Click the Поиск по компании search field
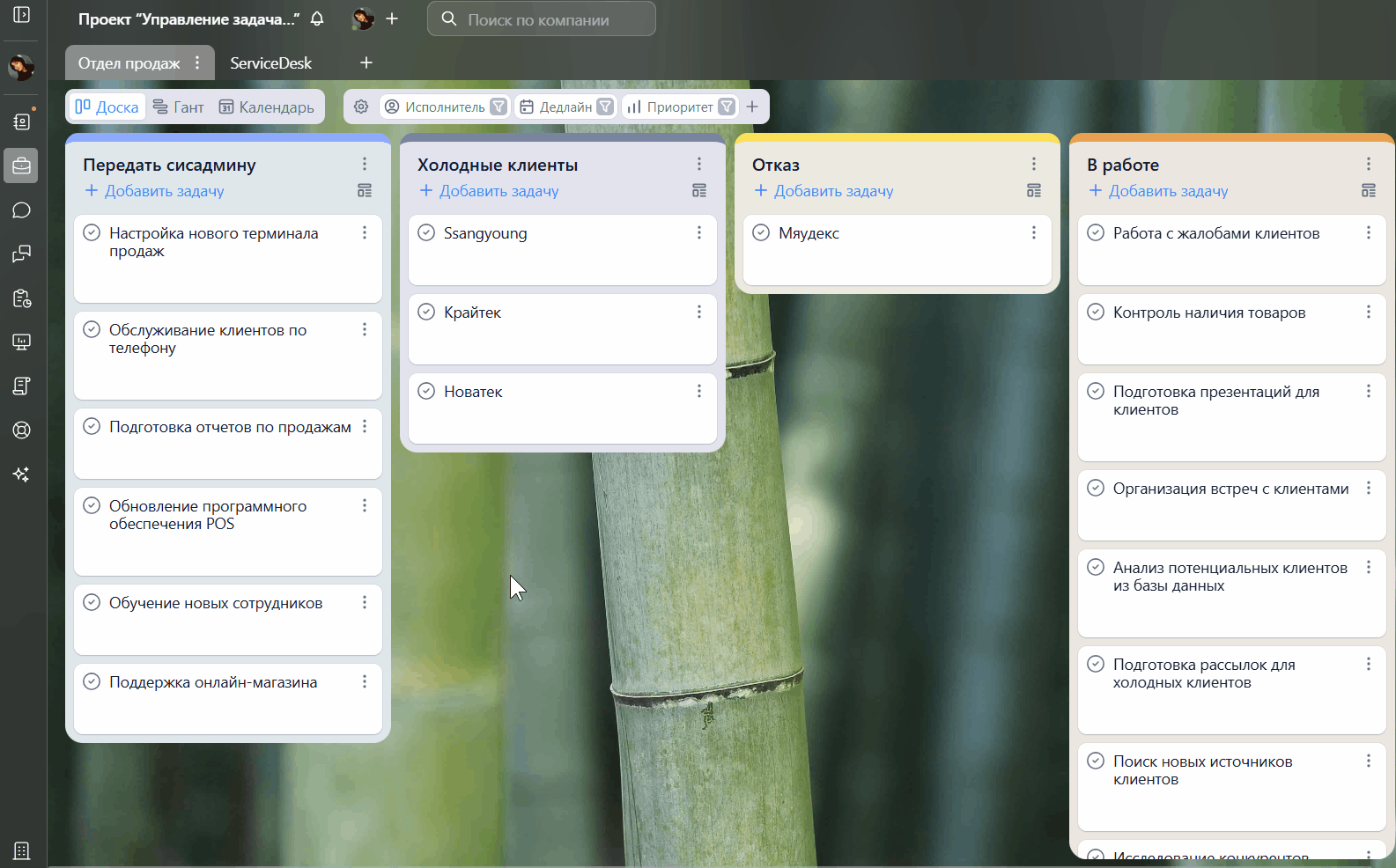Screen dimensions: 1396x868 coord(542,19)
